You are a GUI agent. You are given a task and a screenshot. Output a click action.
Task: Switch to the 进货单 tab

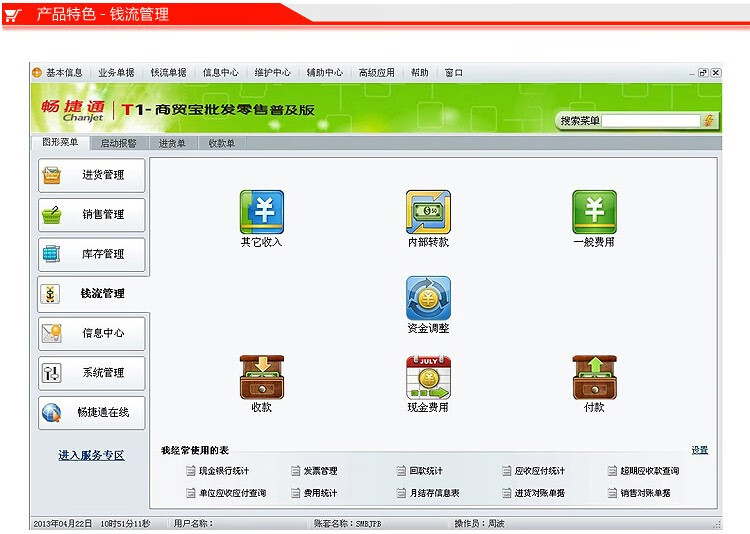coord(172,143)
